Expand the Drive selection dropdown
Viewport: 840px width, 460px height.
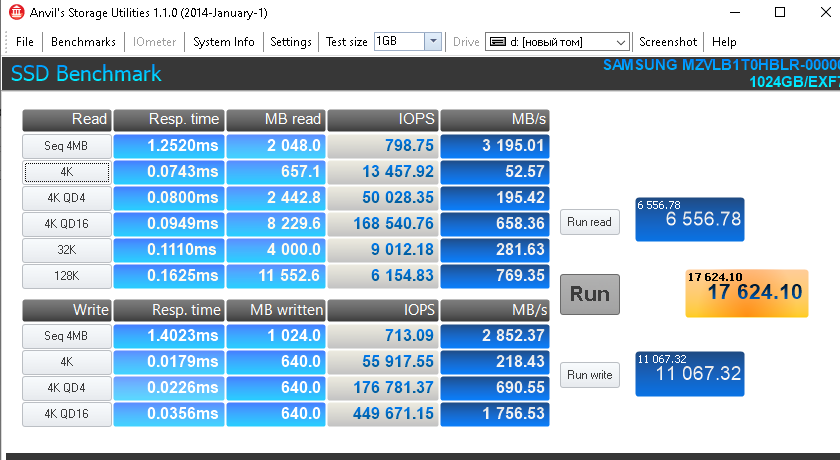[620, 42]
